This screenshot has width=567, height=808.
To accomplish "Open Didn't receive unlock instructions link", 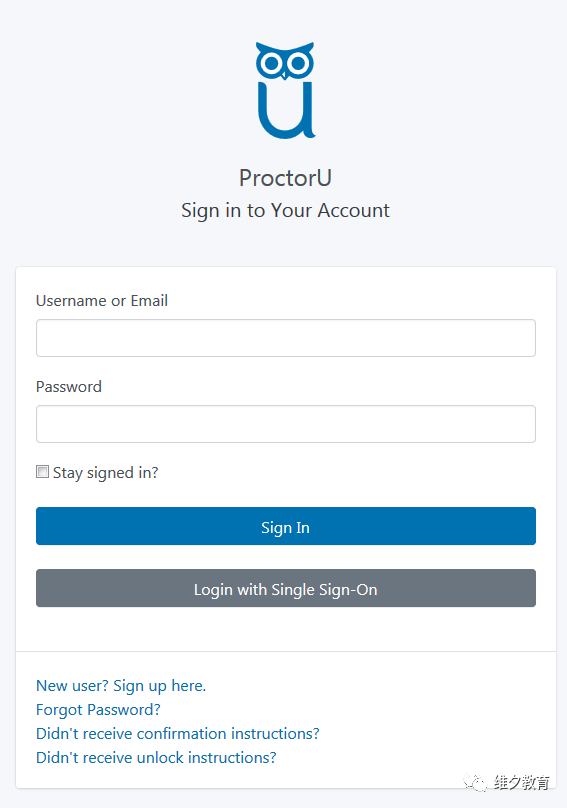I will [x=156, y=758].
